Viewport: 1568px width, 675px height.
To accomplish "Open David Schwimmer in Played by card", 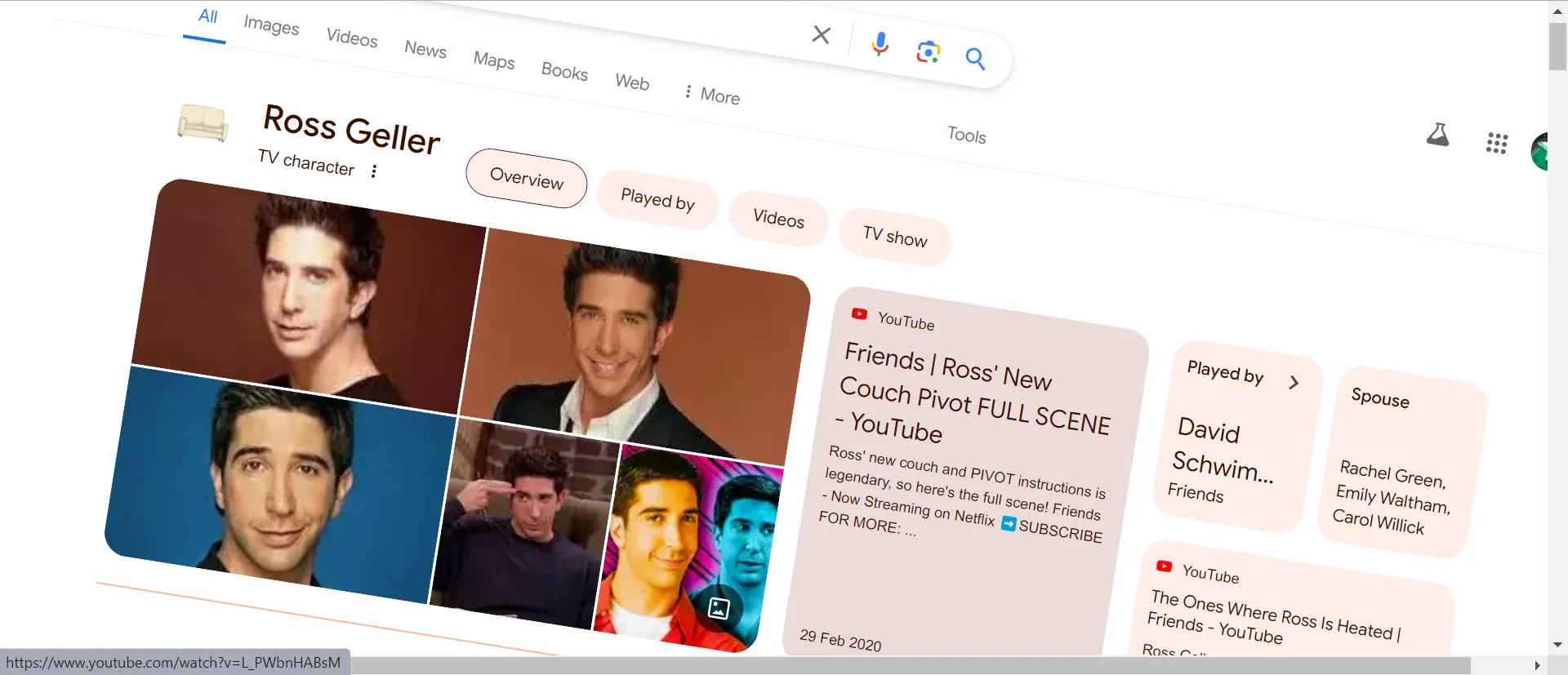I will 1222,449.
